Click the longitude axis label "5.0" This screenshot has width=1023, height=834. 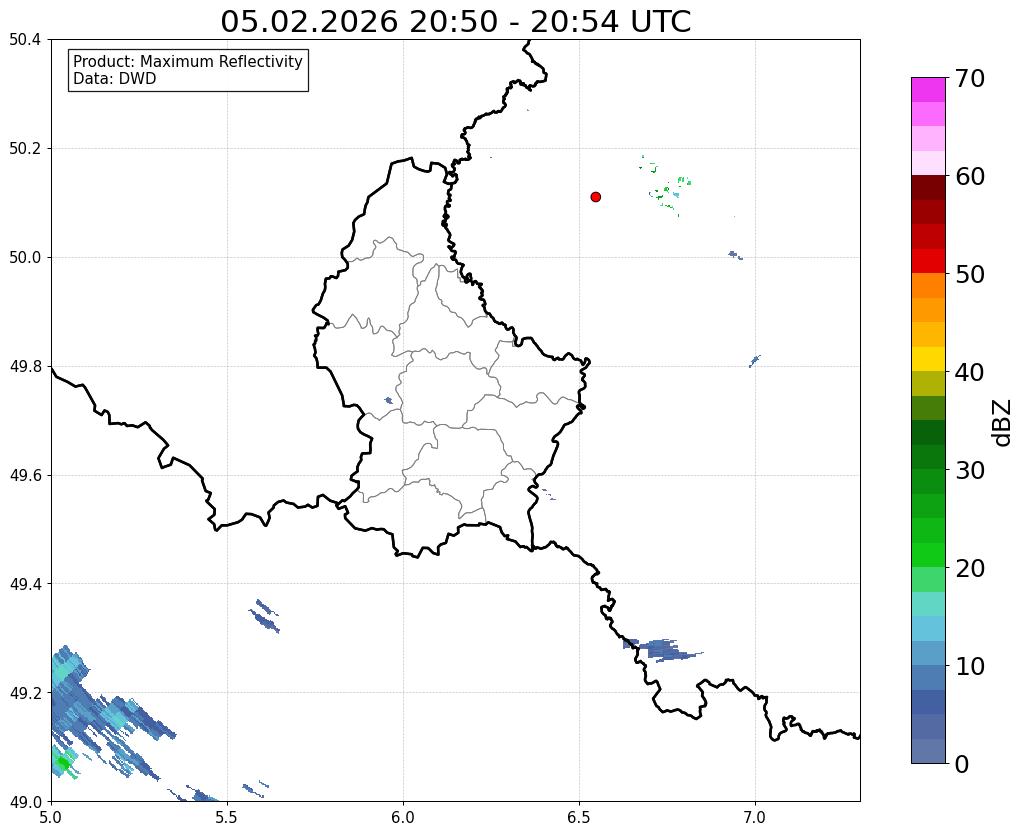51,818
